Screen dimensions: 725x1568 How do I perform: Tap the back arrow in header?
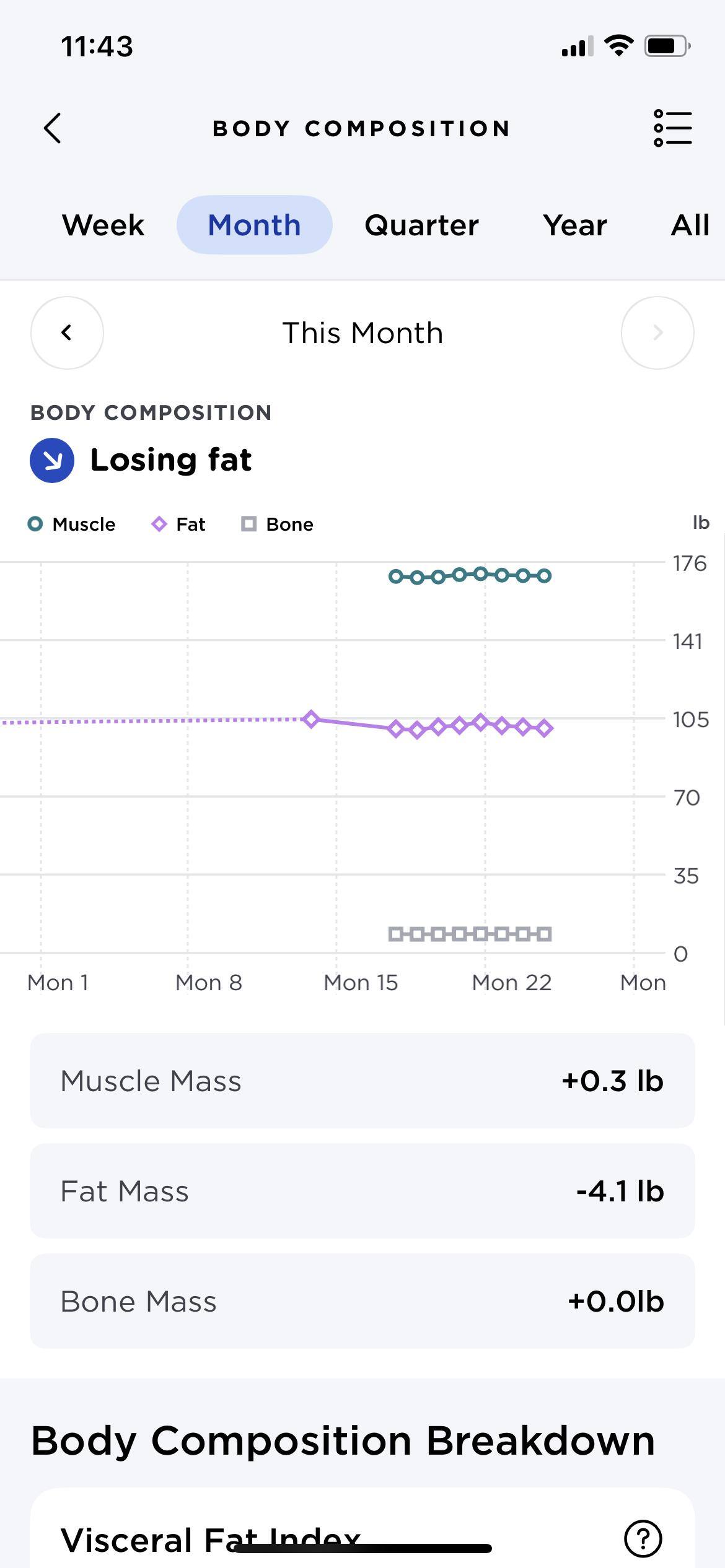point(53,128)
